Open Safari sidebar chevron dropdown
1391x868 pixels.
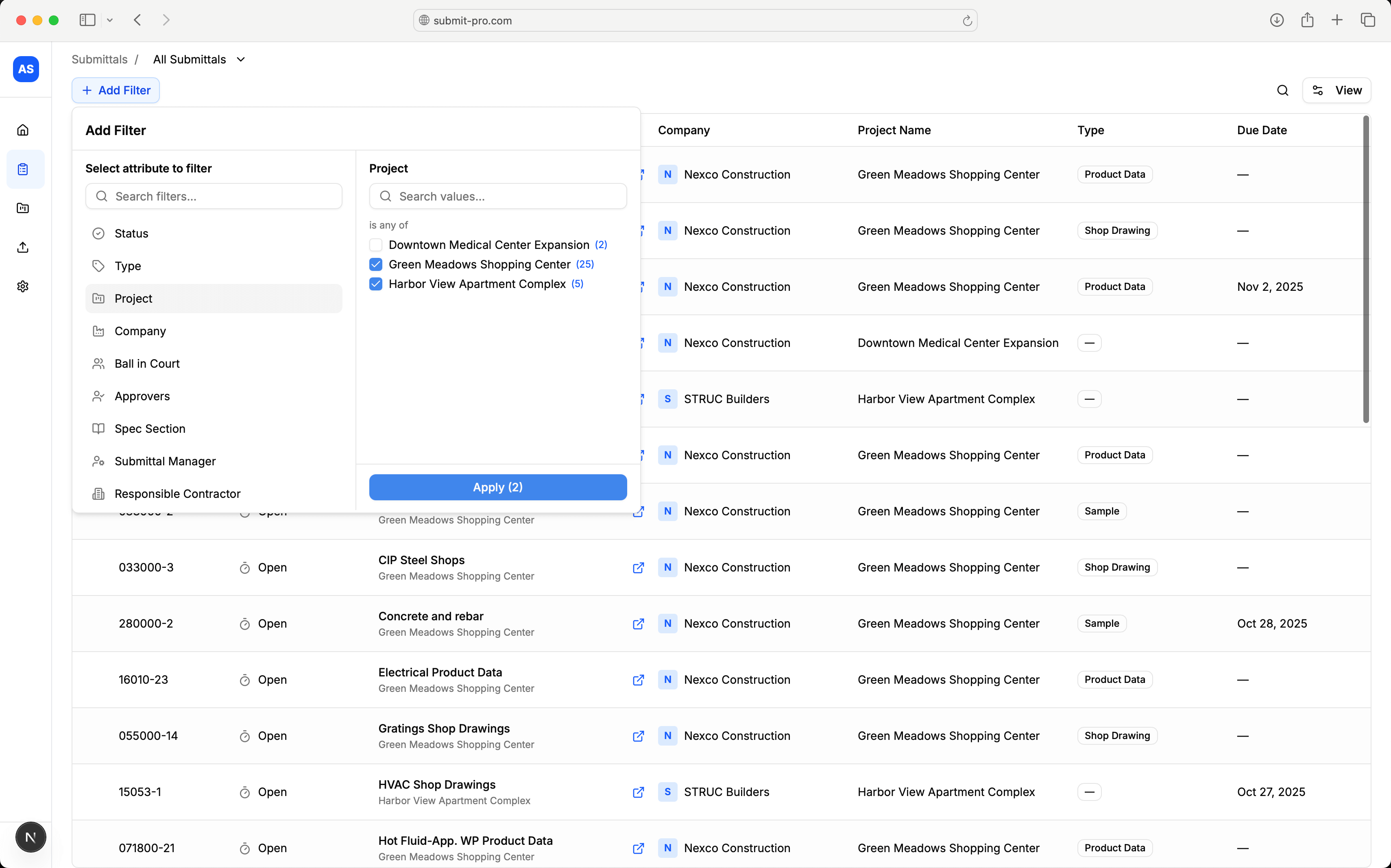click(110, 20)
